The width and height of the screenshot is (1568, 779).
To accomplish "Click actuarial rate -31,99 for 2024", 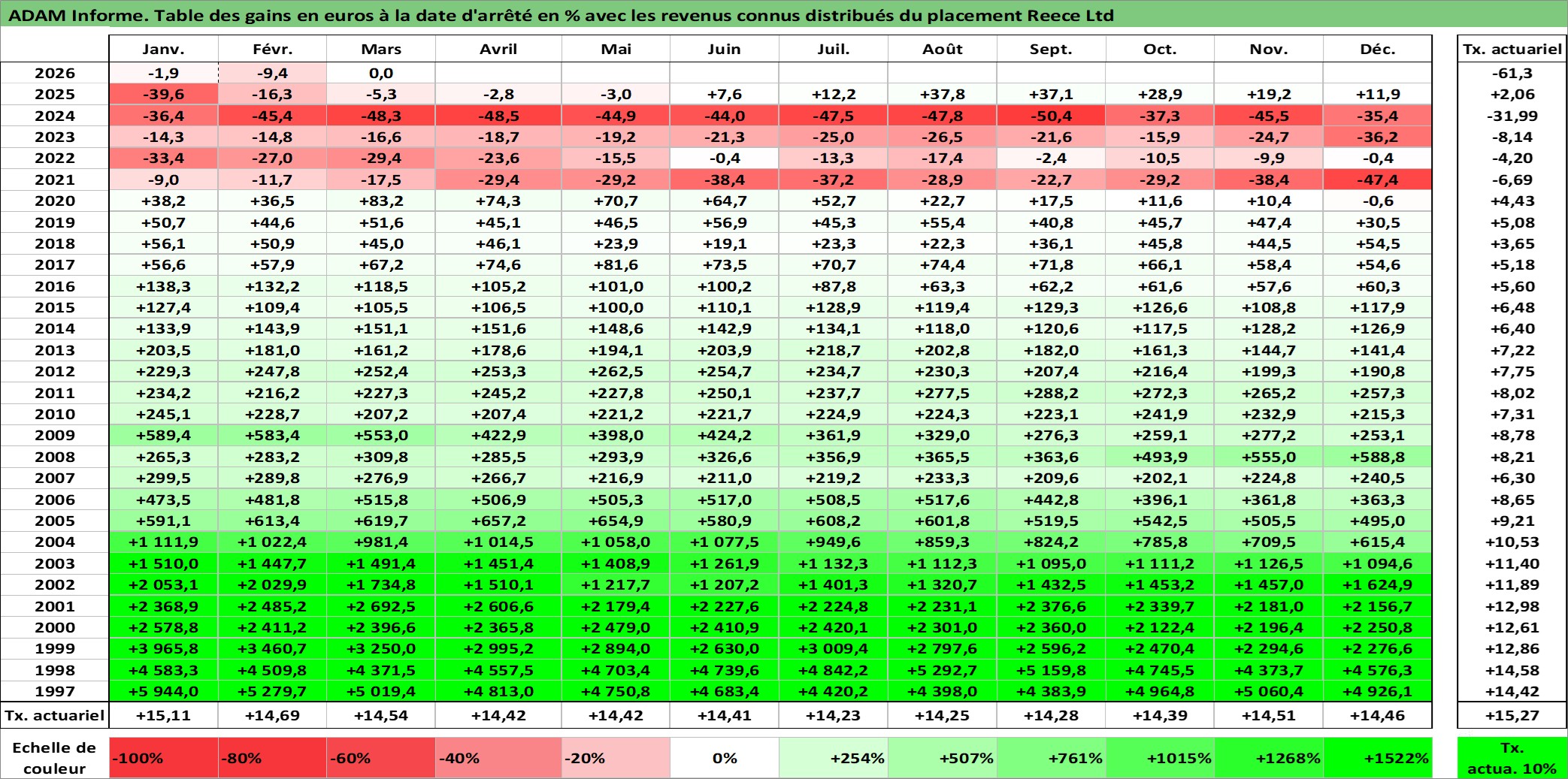I will point(1512,116).
